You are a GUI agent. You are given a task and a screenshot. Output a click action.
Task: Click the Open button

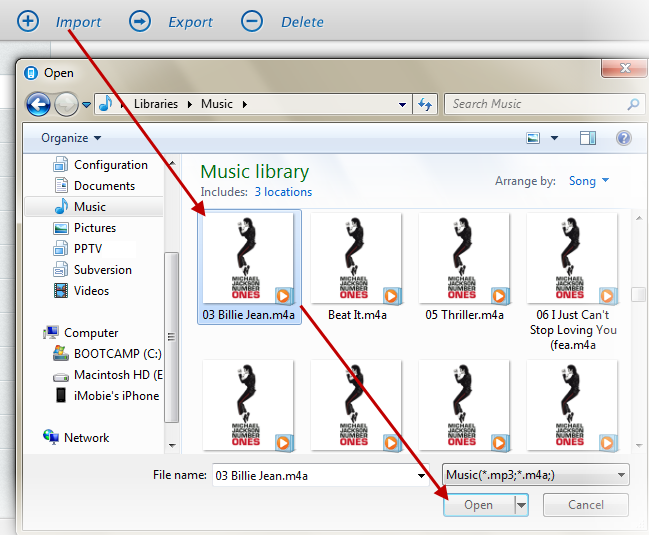coord(478,505)
